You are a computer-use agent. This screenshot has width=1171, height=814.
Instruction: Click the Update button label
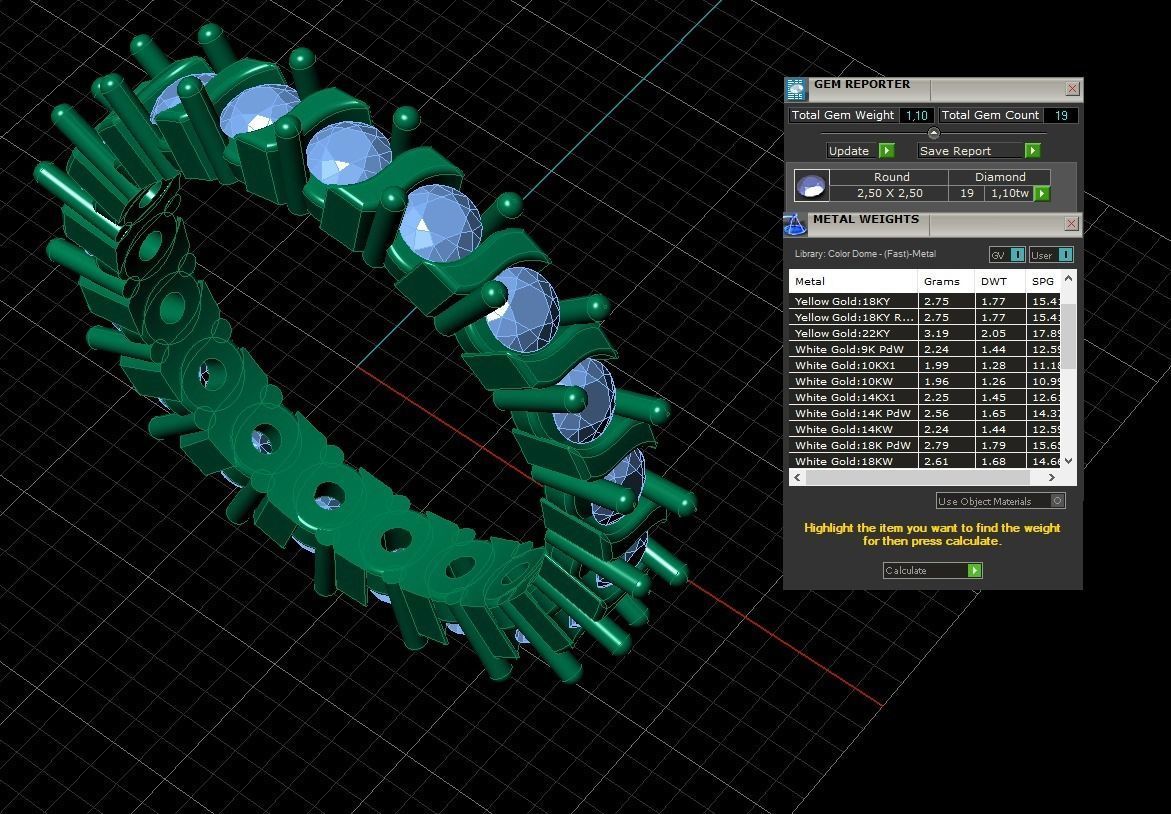coord(849,151)
